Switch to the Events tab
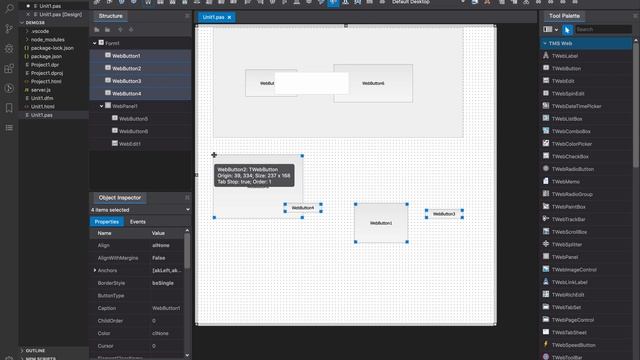Image resolution: width=640 pixels, height=360 pixels. (x=138, y=222)
